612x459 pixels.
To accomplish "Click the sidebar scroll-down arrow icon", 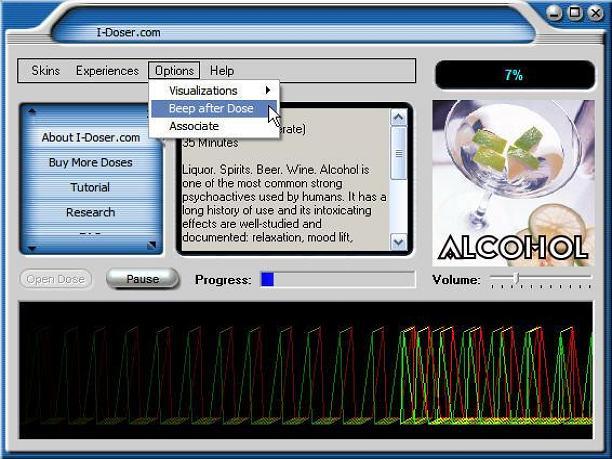I will pyautogui.click(x=32, y=247).
